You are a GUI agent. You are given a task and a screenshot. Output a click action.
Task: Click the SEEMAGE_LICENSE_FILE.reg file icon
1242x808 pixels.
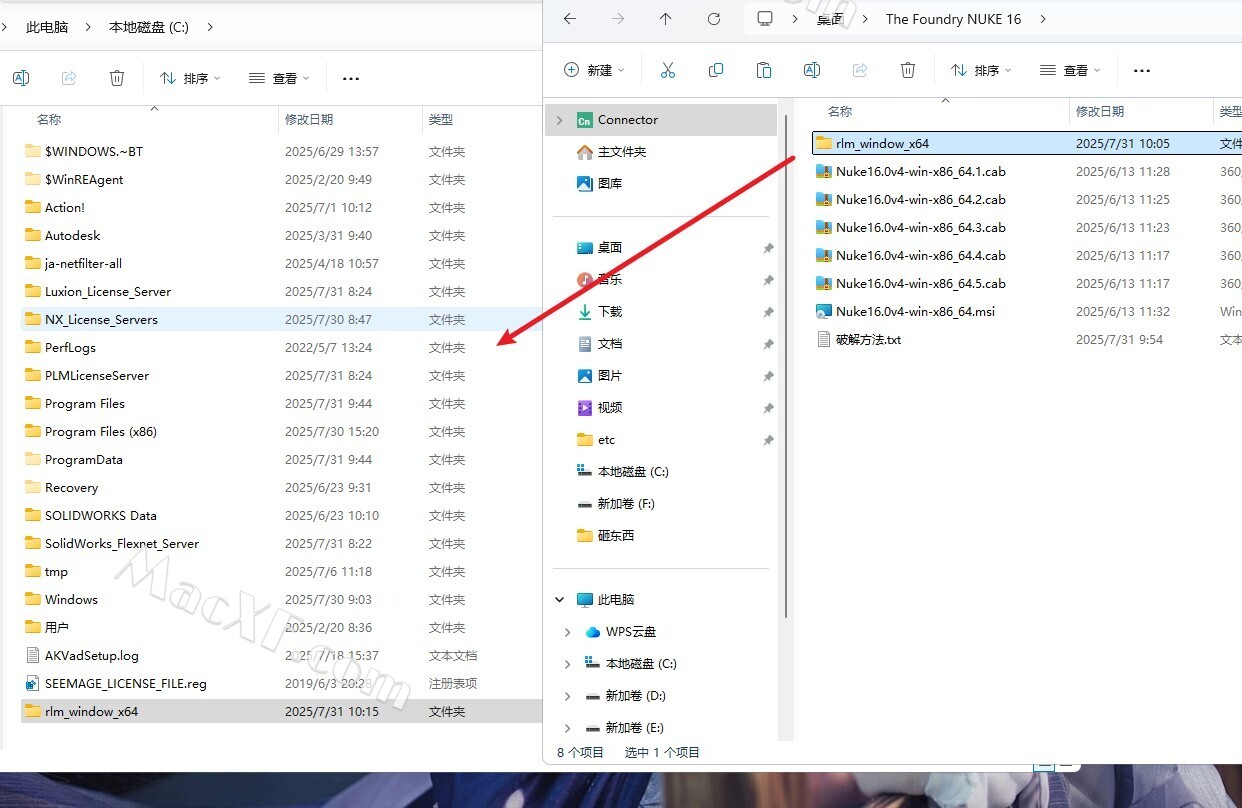click(x=33, y=684)
